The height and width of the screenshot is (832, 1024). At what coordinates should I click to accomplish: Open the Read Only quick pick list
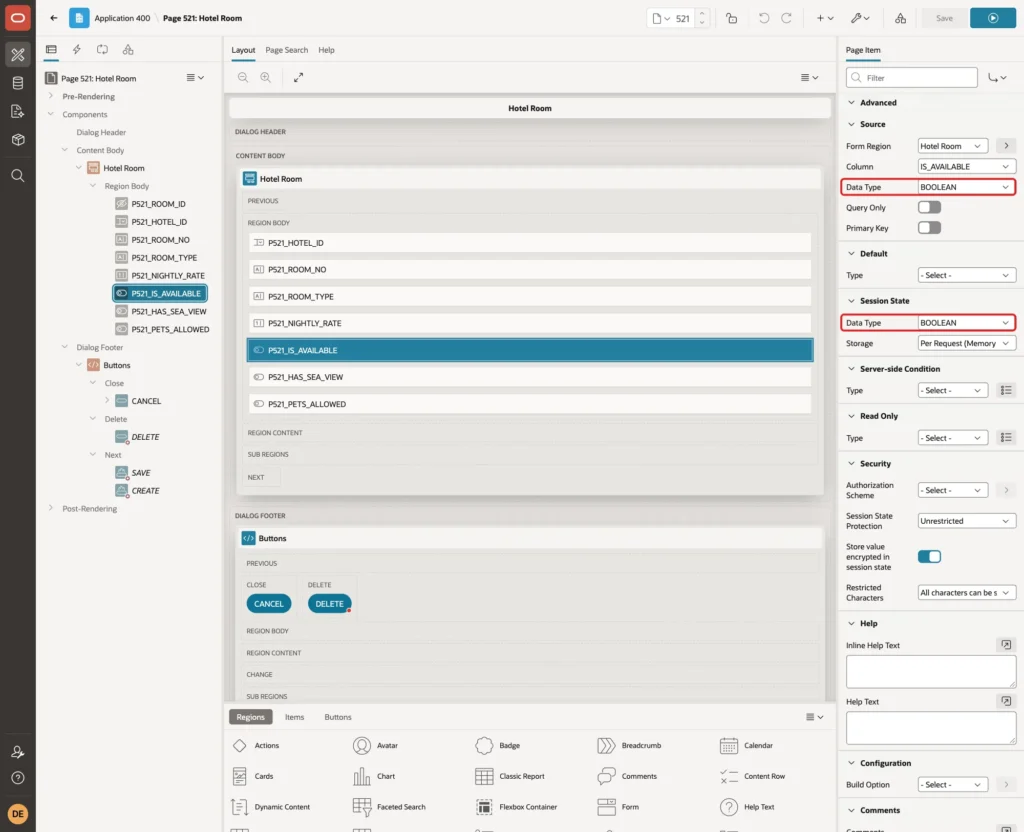(x=1006, y=438)
